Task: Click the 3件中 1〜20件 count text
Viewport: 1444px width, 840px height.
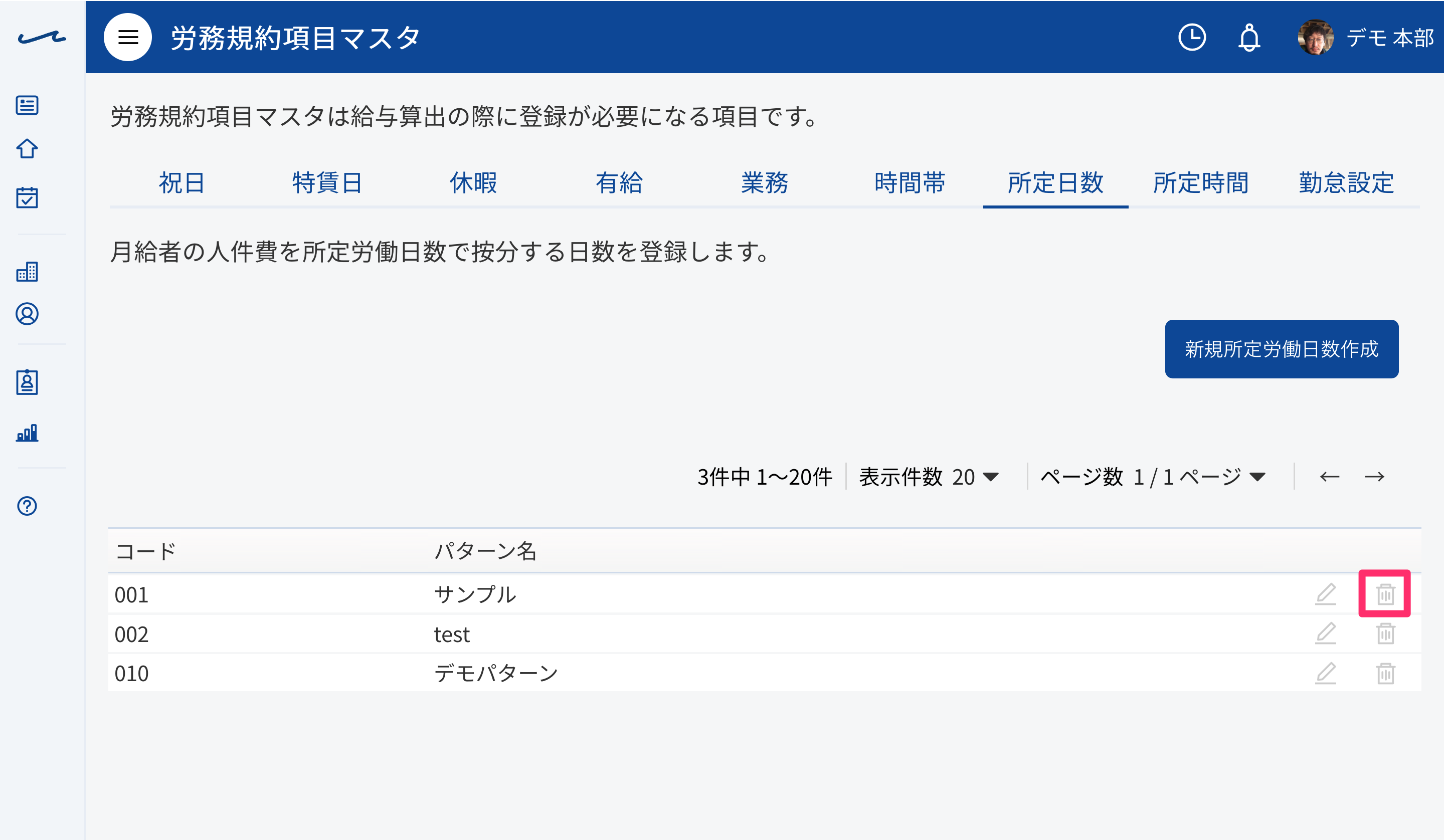Action: (765, 477)
